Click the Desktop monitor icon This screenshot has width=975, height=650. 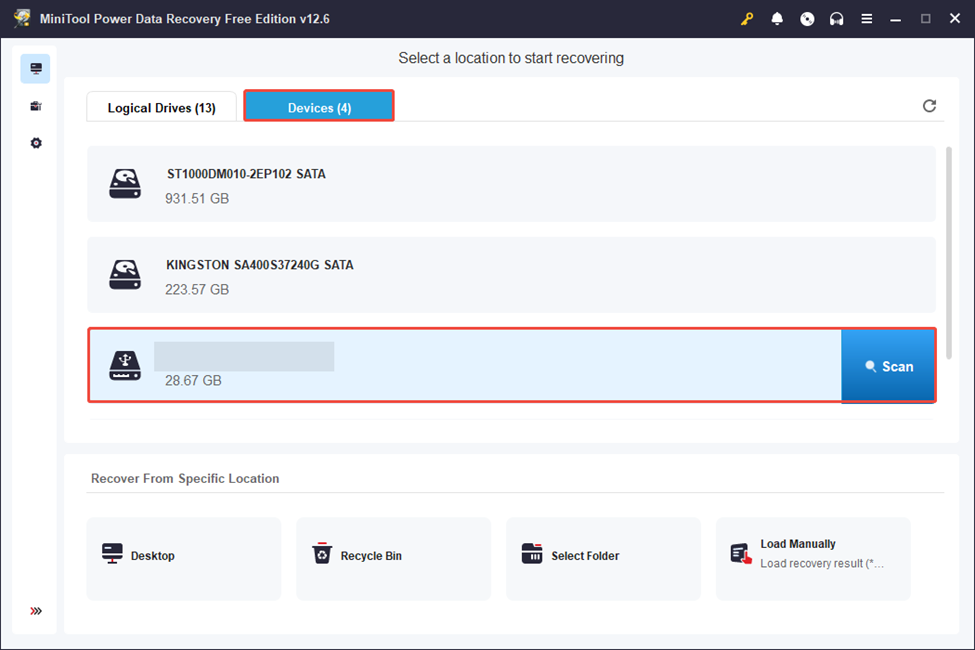pos(112,554)
